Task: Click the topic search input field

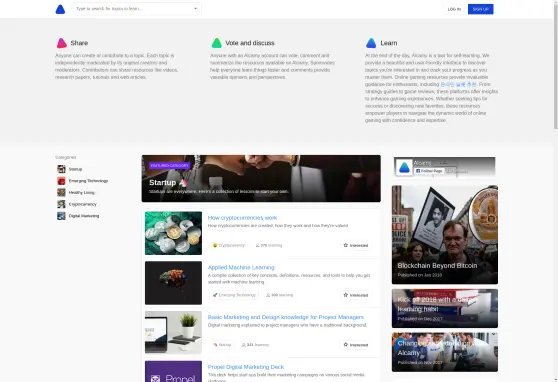Action: pos(136,9)
